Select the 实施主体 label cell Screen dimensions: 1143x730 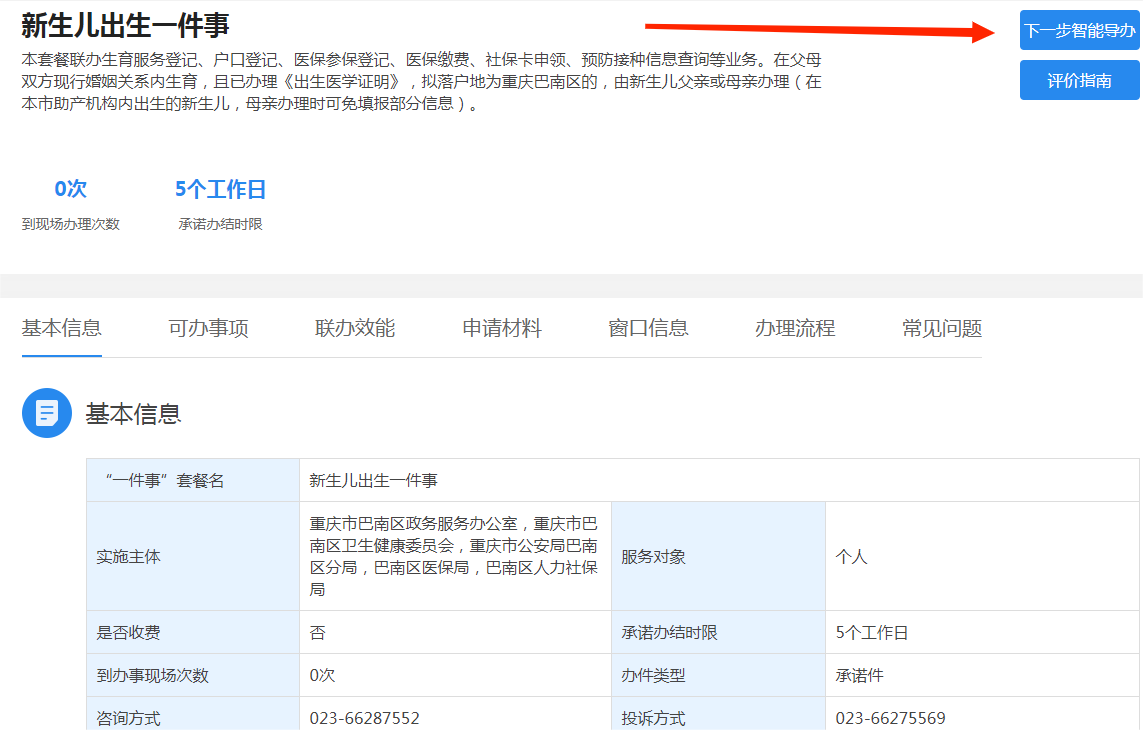pos(193,556)
